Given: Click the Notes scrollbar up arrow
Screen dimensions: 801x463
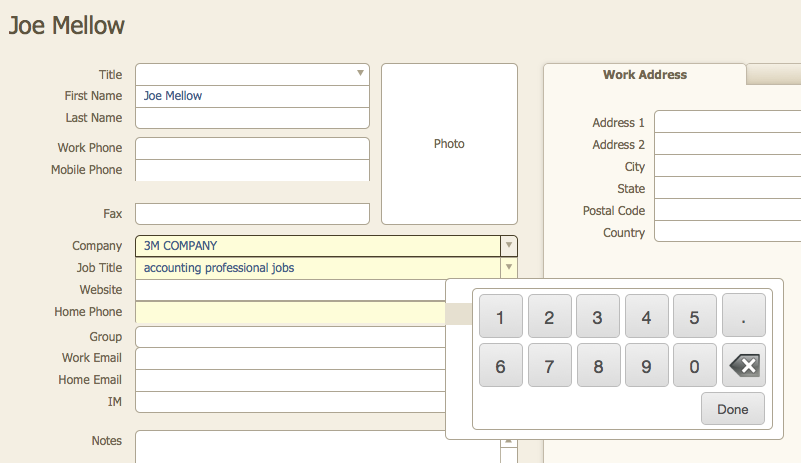Looking at the screenshot, I should click(509, 440).
